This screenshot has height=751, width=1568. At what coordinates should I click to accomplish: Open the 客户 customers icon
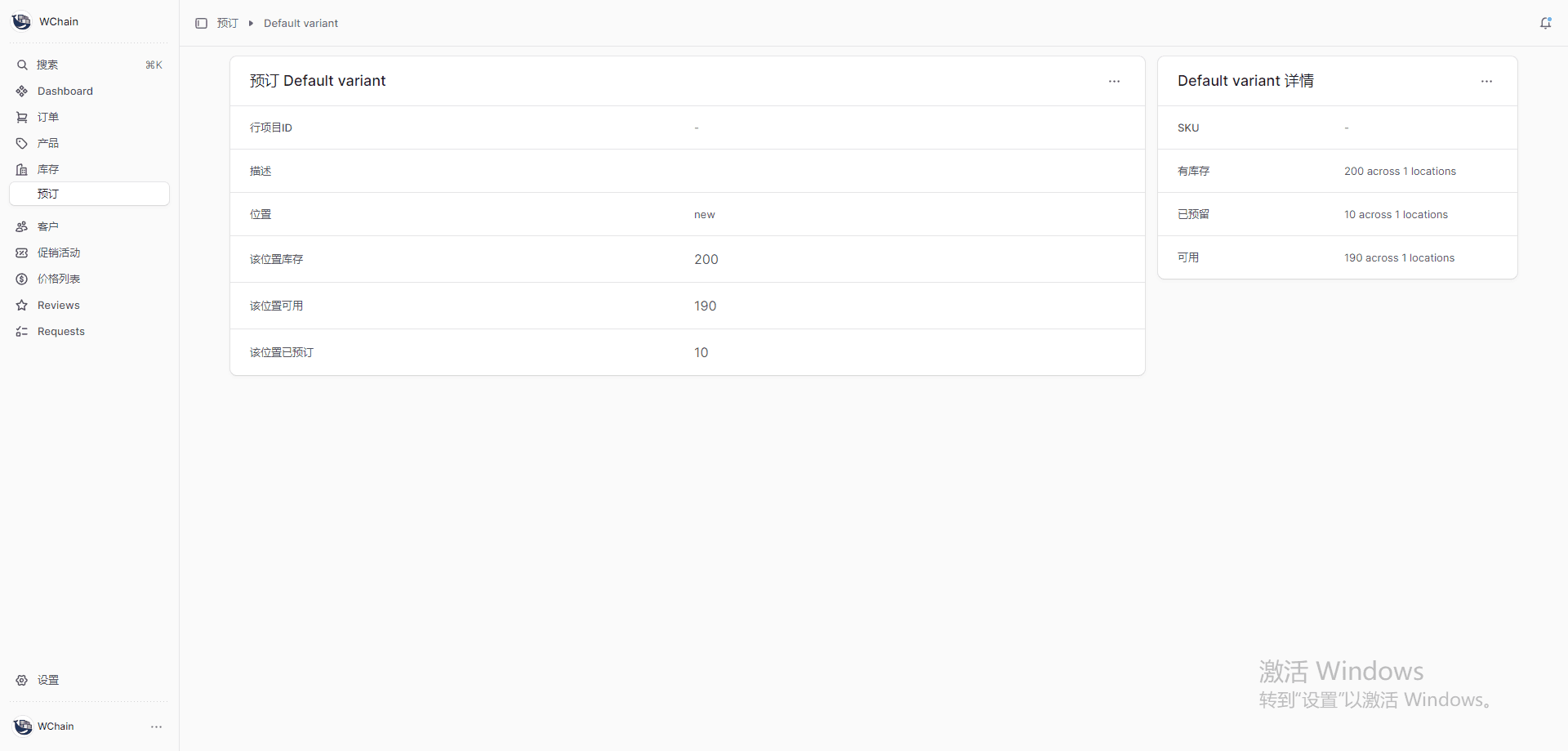coord(22,226)
